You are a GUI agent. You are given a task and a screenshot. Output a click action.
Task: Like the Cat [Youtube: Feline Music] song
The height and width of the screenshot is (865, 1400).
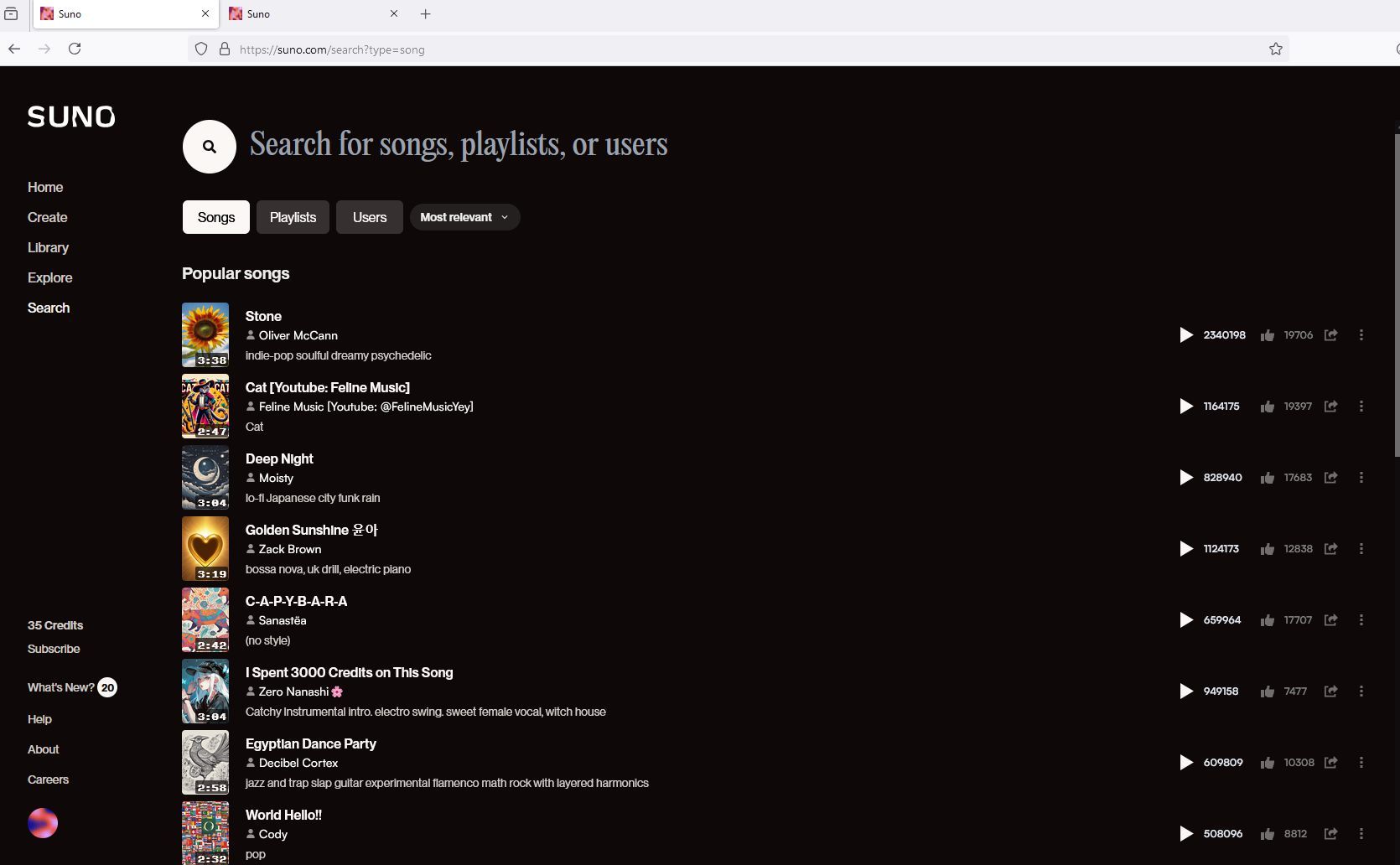click(1268, 407)
